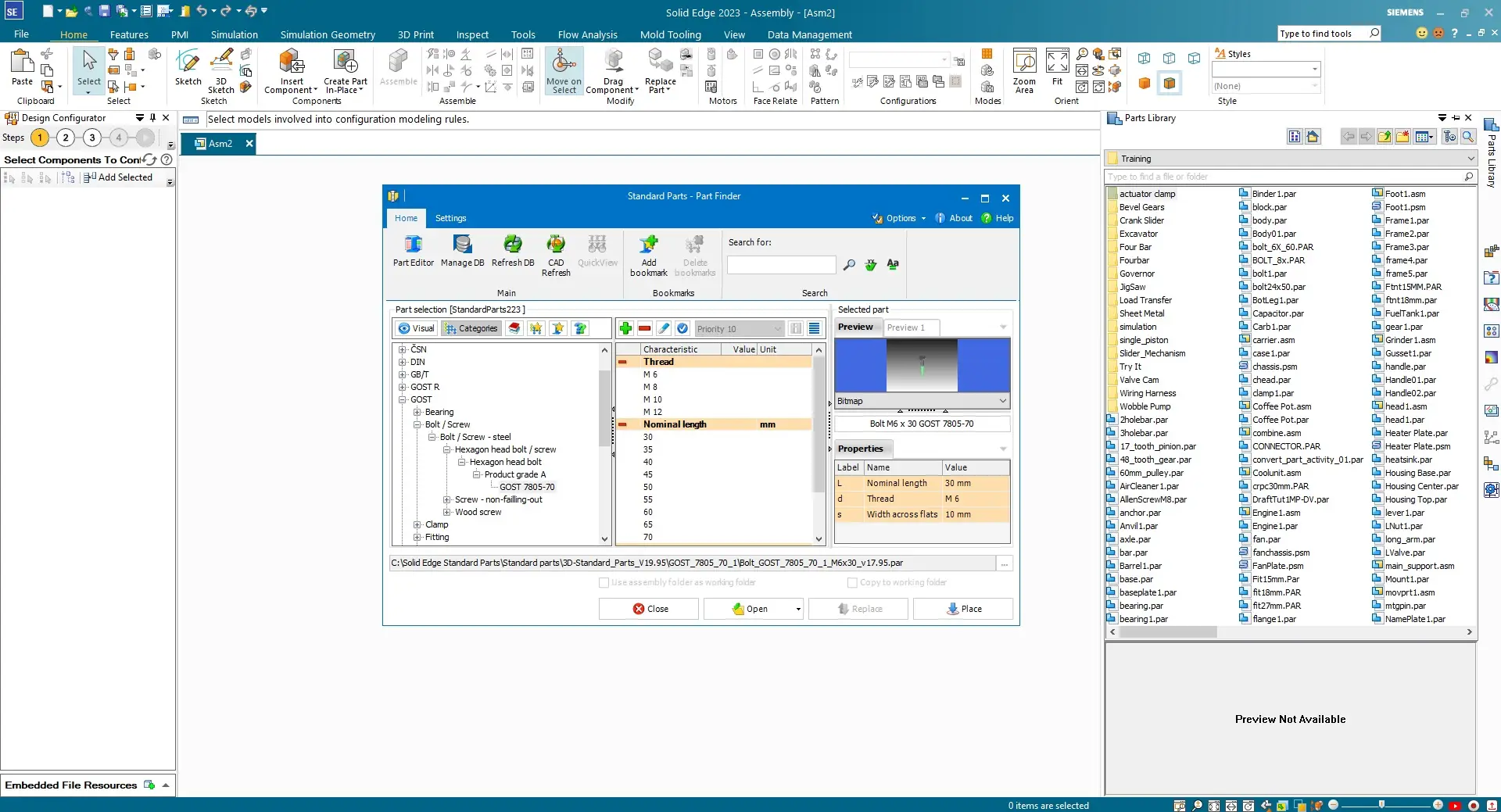The height and width of the screenshot is (812, 1501).
Task: Open the Training folder dropdown
Action: tap(1471, 159)
